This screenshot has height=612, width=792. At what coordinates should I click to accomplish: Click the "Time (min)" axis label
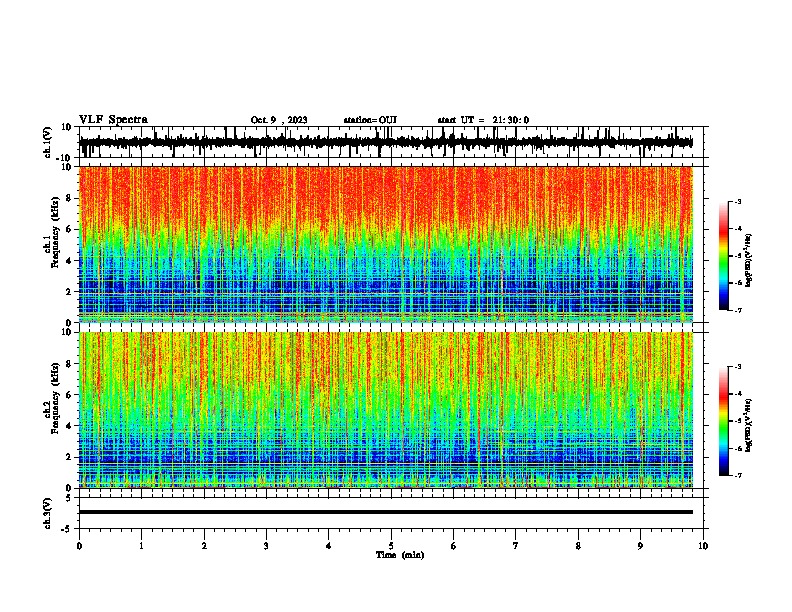click(400, 555)
